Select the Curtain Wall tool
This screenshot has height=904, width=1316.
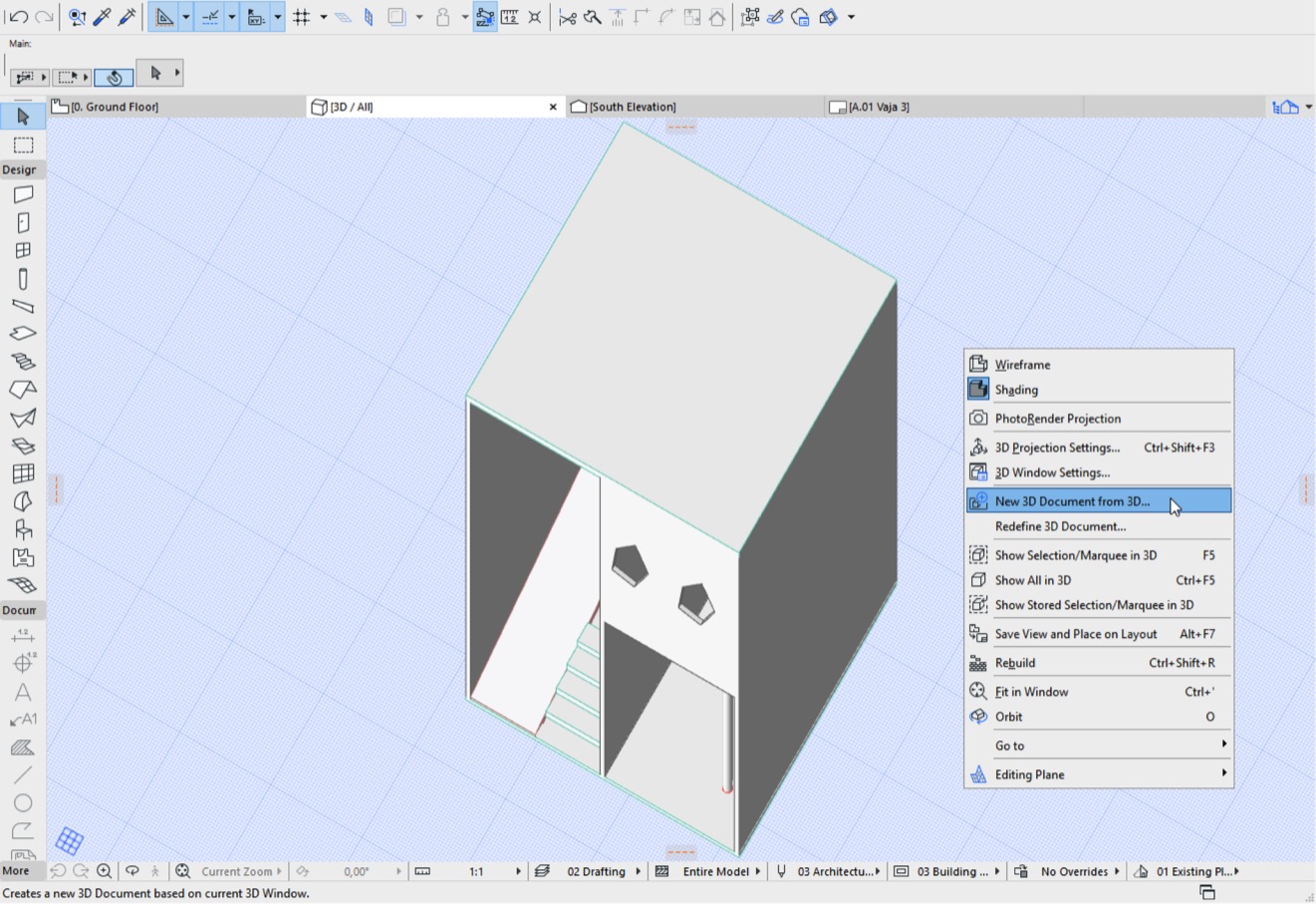[x=23, y=473]
